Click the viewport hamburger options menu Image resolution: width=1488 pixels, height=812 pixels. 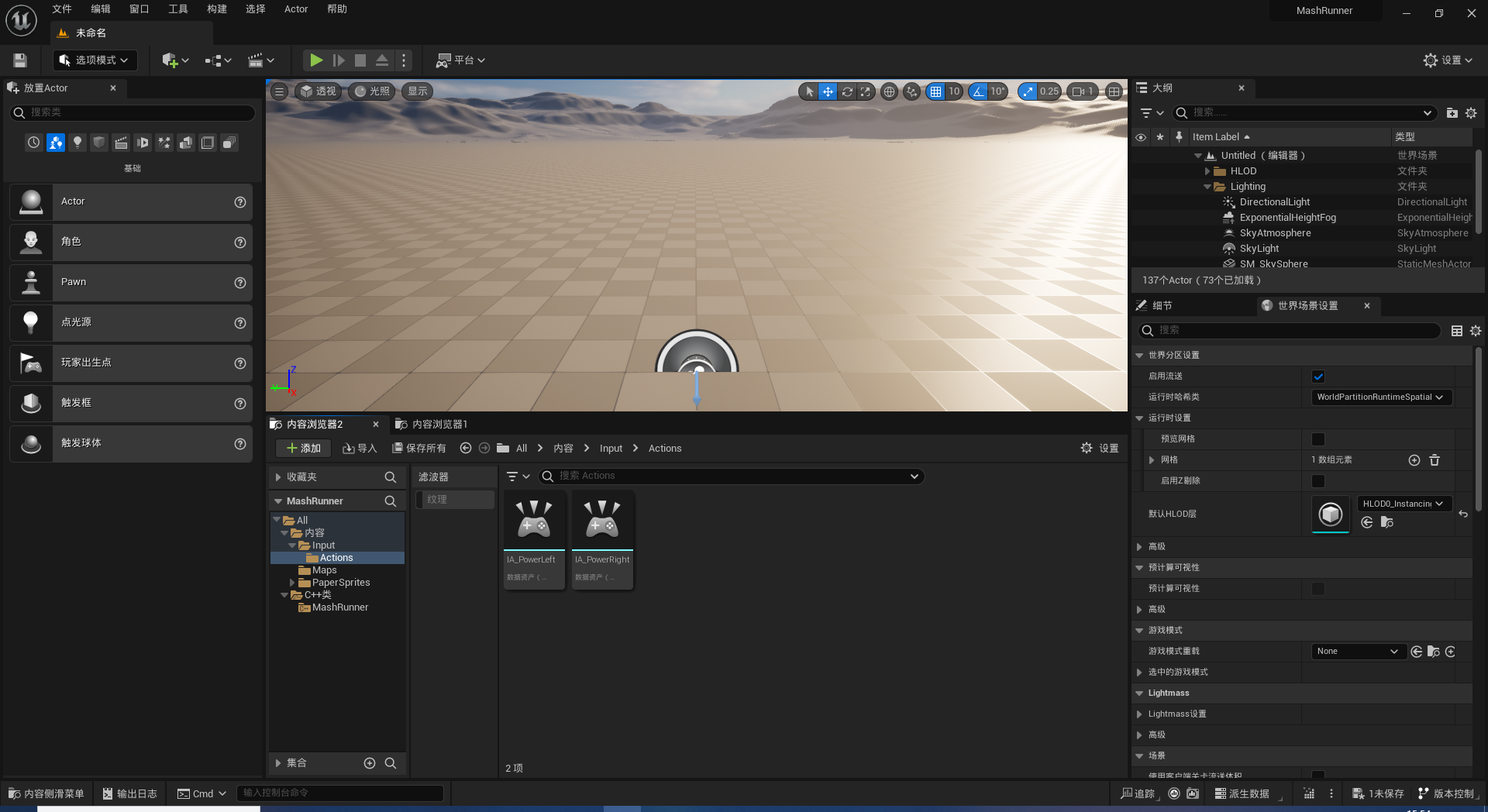pyautogui.click(x=279, y=91)
